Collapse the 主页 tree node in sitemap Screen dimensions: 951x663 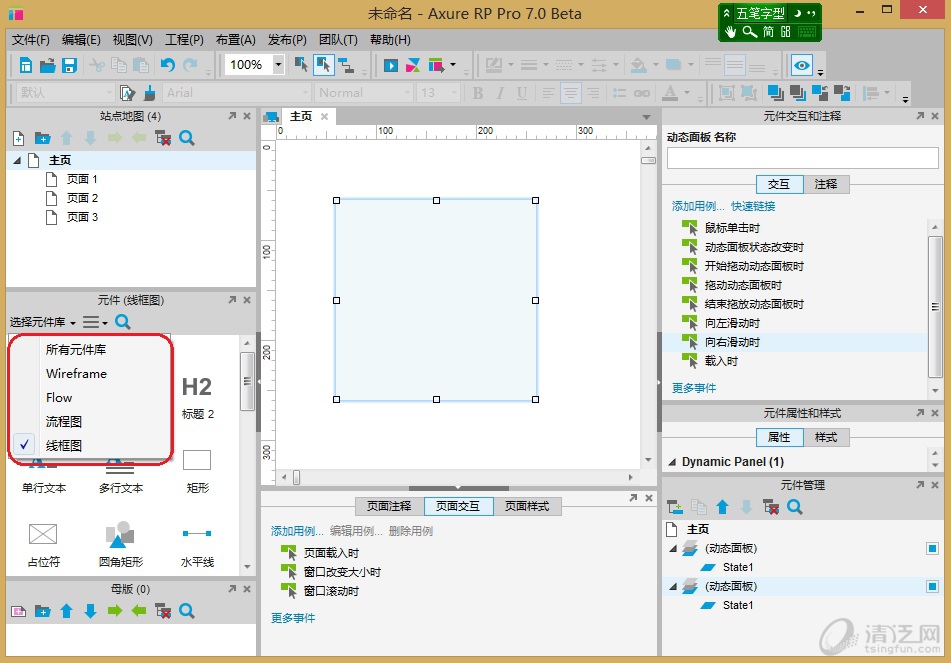17,160
